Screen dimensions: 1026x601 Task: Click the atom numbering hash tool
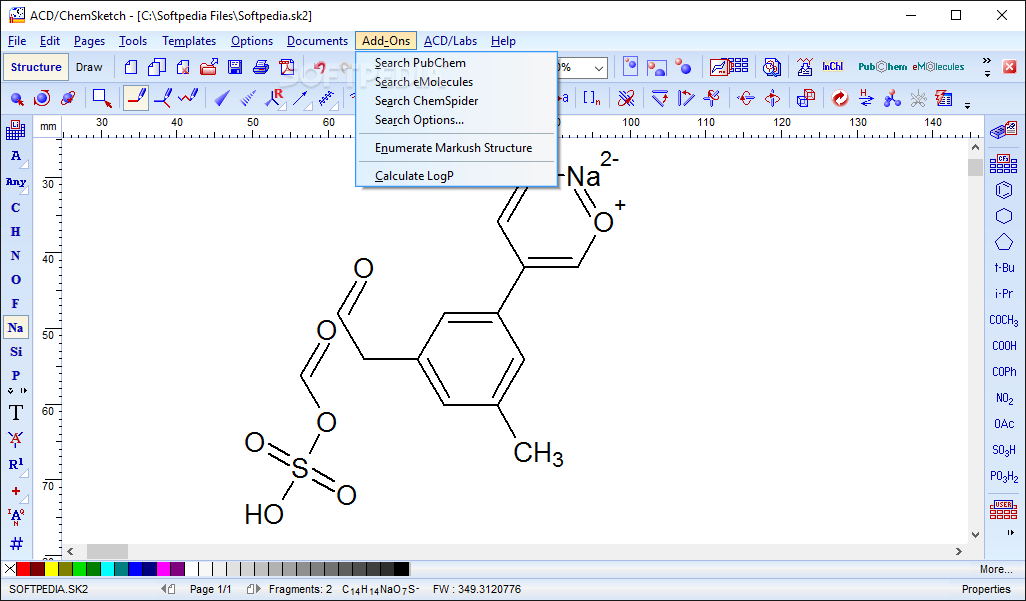coord(16,543)
